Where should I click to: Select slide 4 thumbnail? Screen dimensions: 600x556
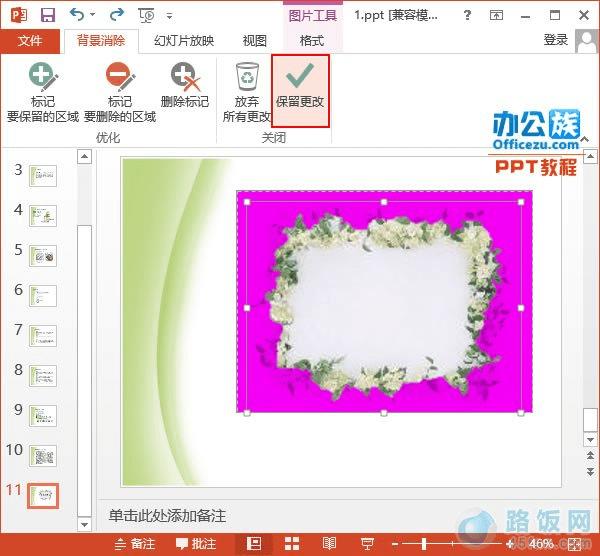(43, 216)
